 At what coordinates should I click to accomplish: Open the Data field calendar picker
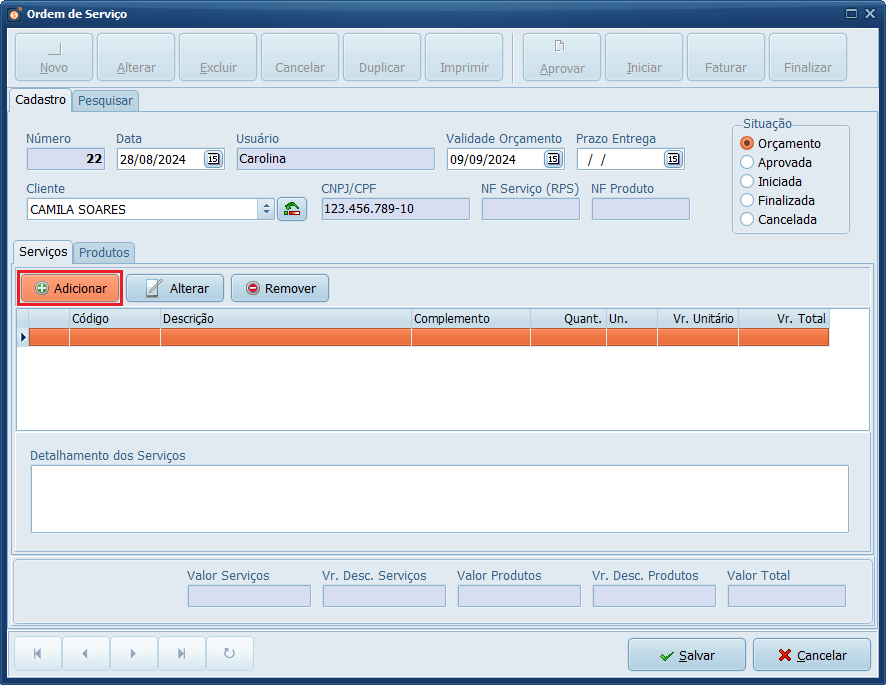point(213,159)
